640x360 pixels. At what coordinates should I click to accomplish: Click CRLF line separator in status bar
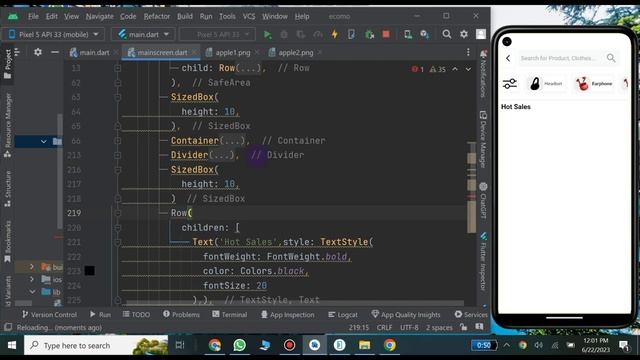click(384, 328)
